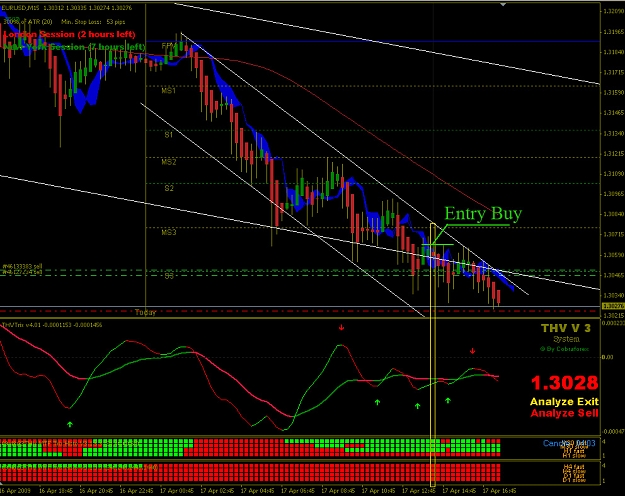
Task: Click the red down arrow above the tallest Trix peak
Action: click(x=341, y=327)
